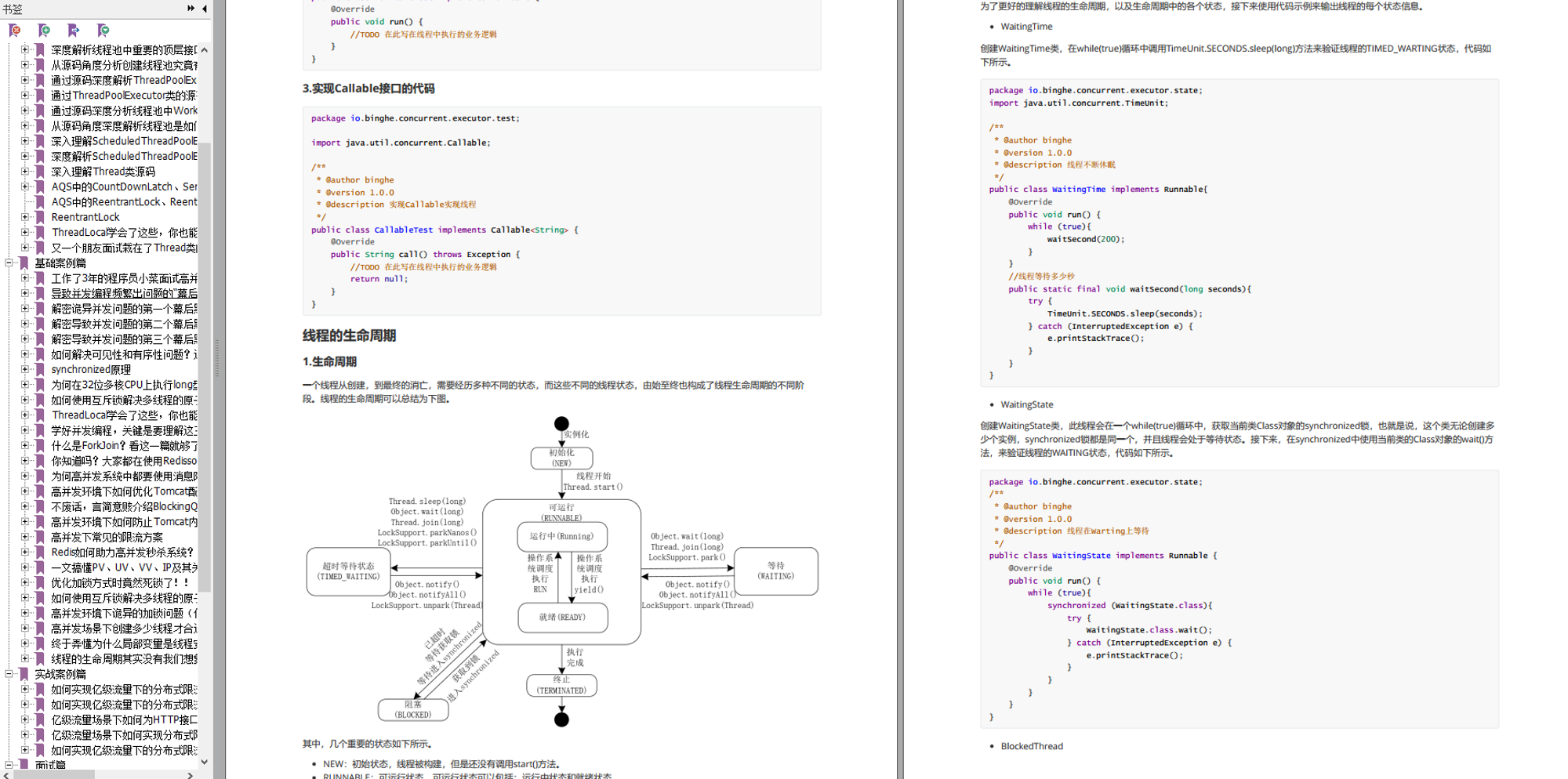Open bookmark 高并发环境下如何优化Tomcat配
1568x779 pixels.
pyautogui.click(x=124, y=491)
